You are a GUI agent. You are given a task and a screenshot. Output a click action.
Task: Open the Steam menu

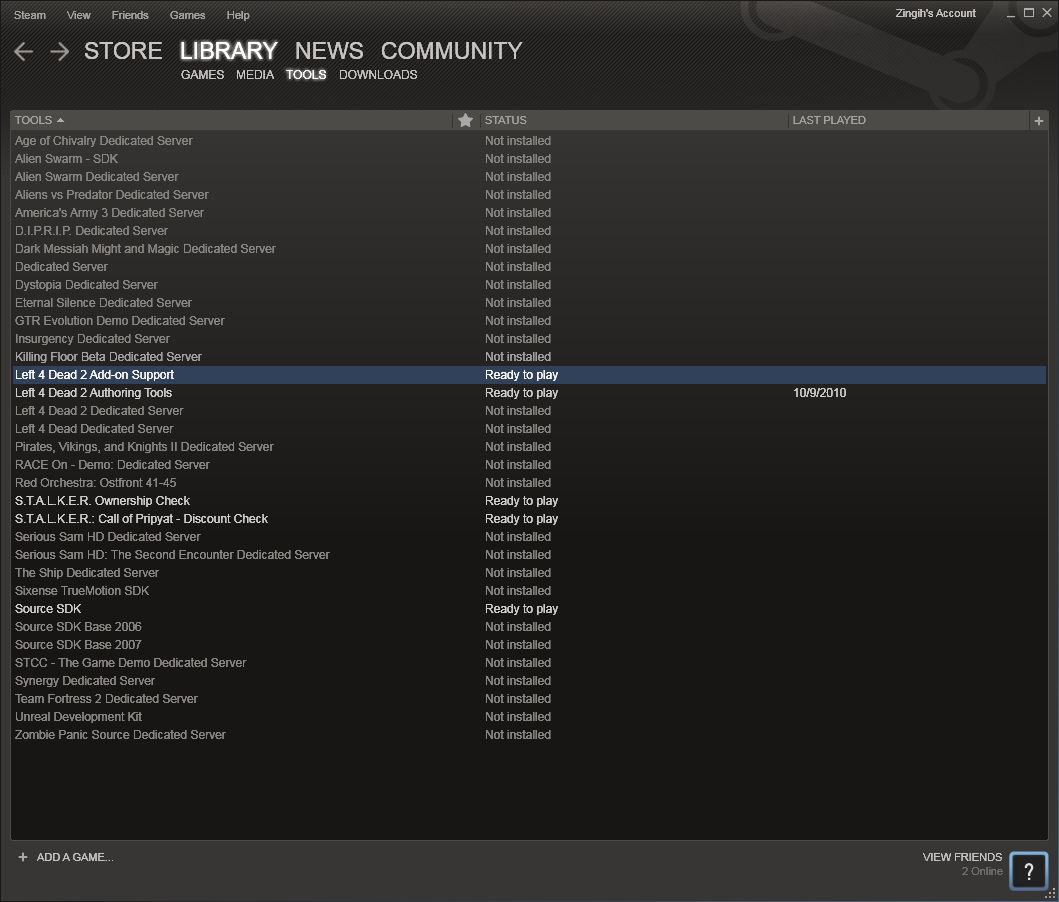(x=29, y=15)
